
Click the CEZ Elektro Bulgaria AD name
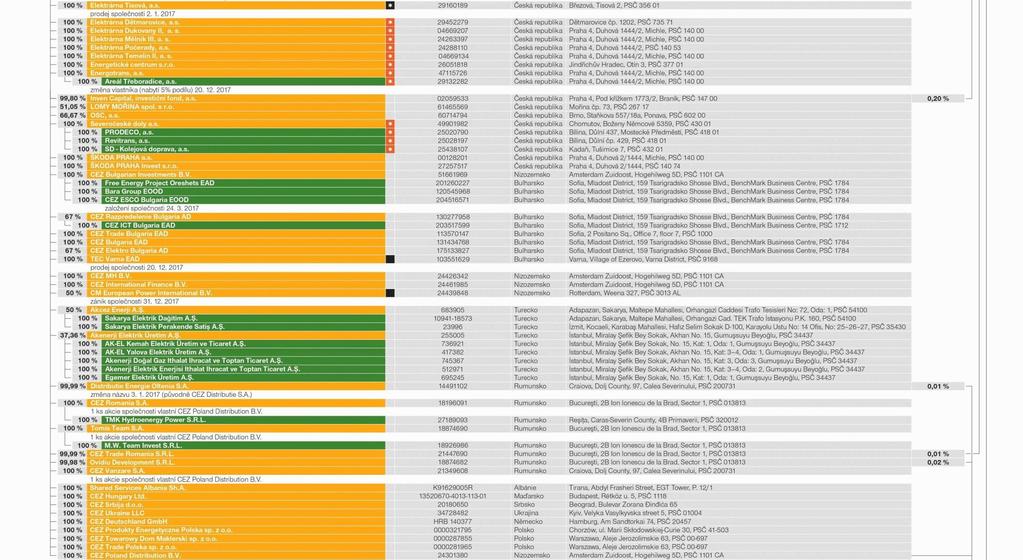click(129, 251)
